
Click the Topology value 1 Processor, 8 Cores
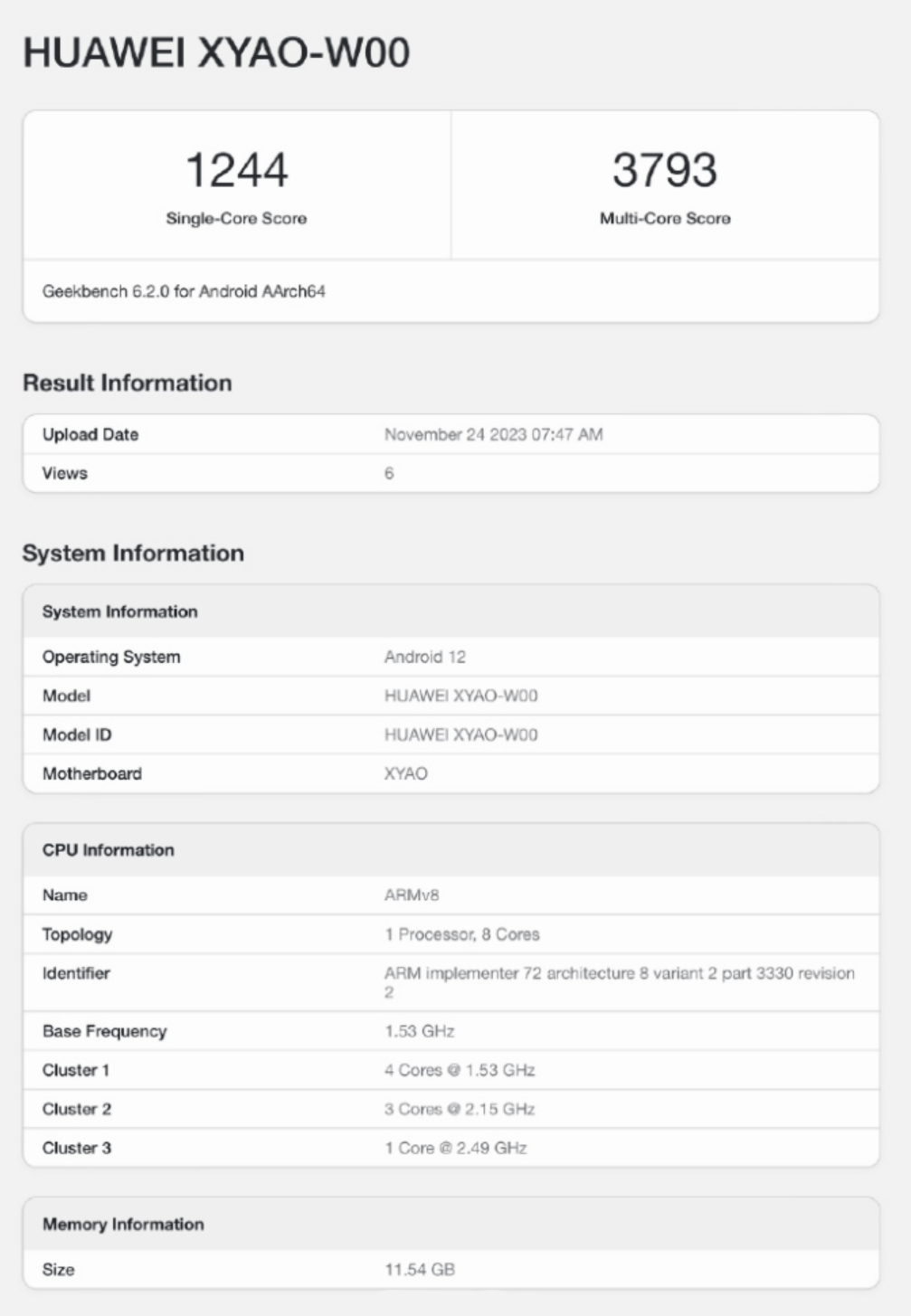pyautogui.click(x=461, y=934)
